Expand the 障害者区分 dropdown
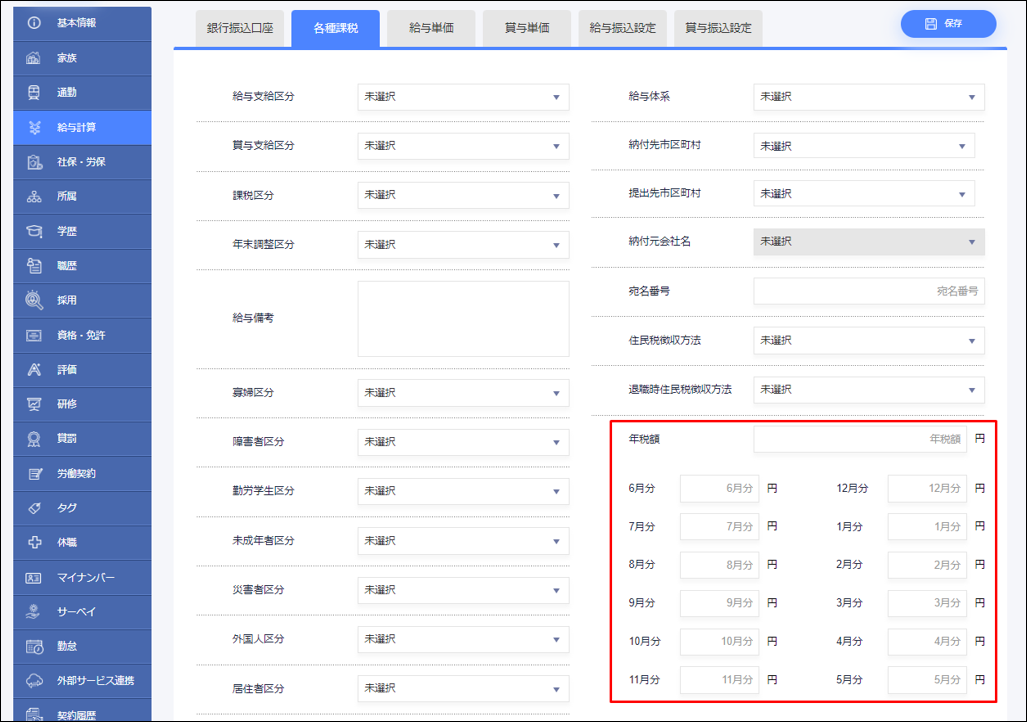Image resolution: width=1027 pixels, height=722 pixels. click(x=462, y=442)
